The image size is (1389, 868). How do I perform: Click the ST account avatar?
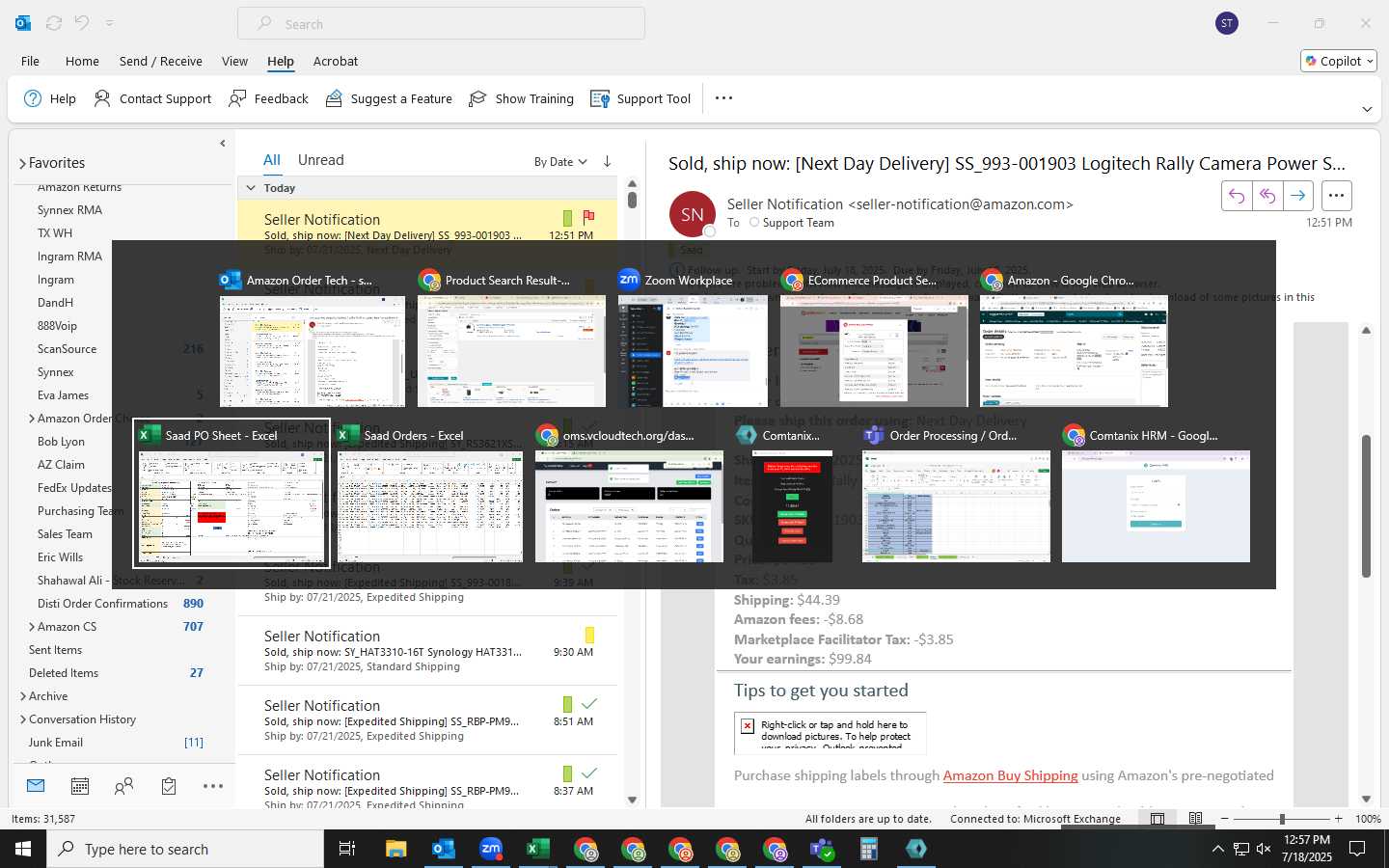(x=1227, y=23)
